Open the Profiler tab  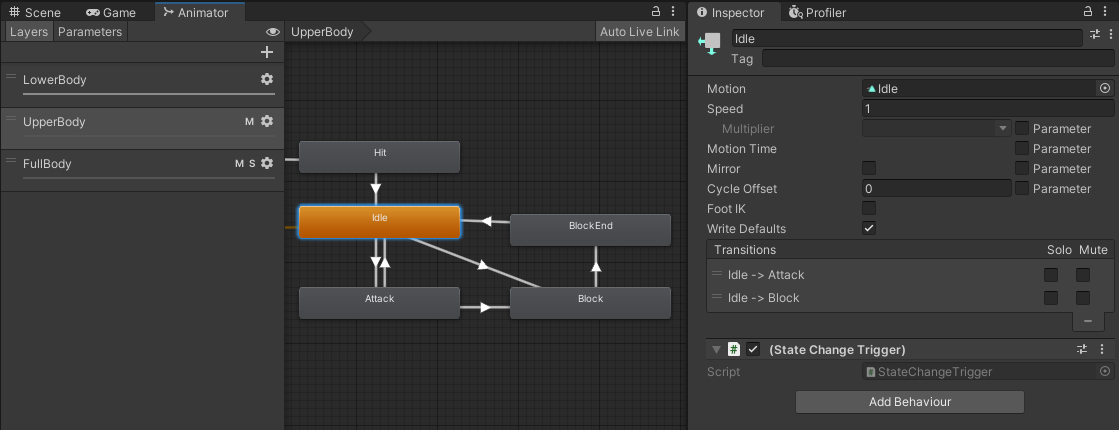[816, 13]
